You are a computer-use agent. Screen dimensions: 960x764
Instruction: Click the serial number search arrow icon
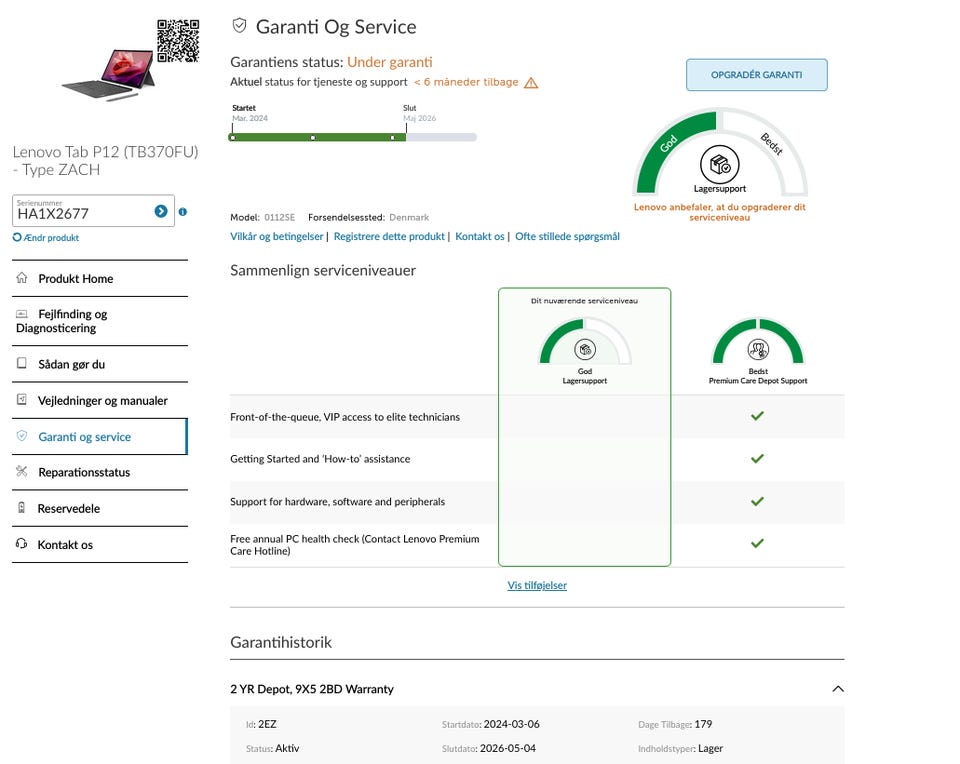[x=161, y=211]
